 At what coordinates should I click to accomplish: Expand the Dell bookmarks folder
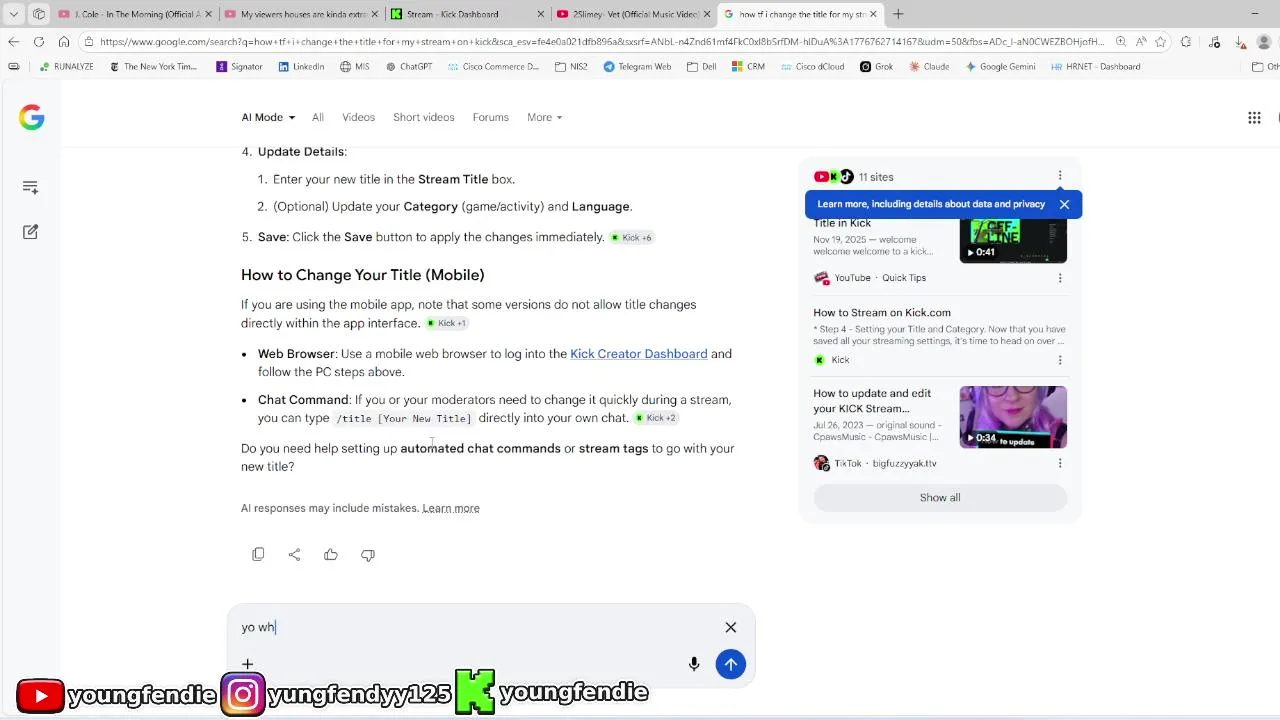coord(701,67)
